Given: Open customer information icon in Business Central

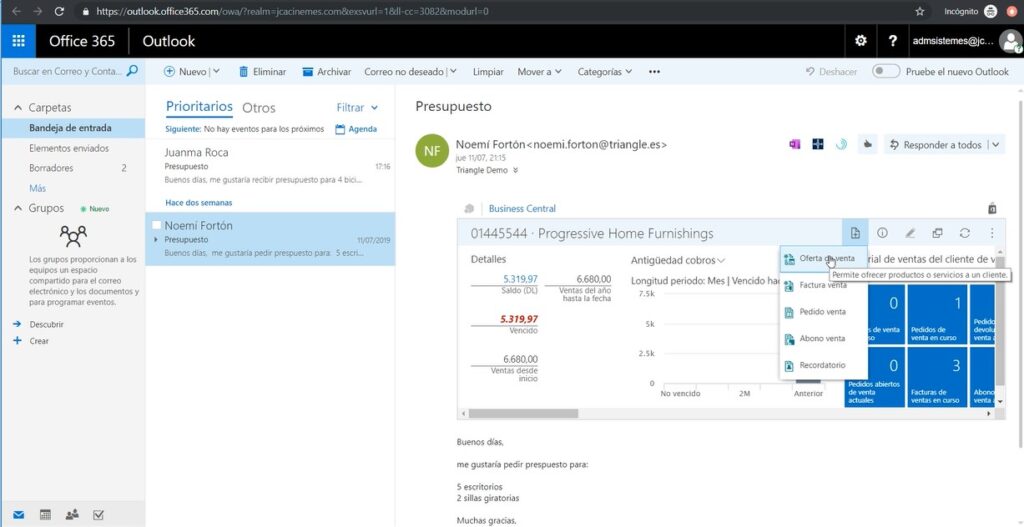Looking at the screenshot, I should (883, 233).
